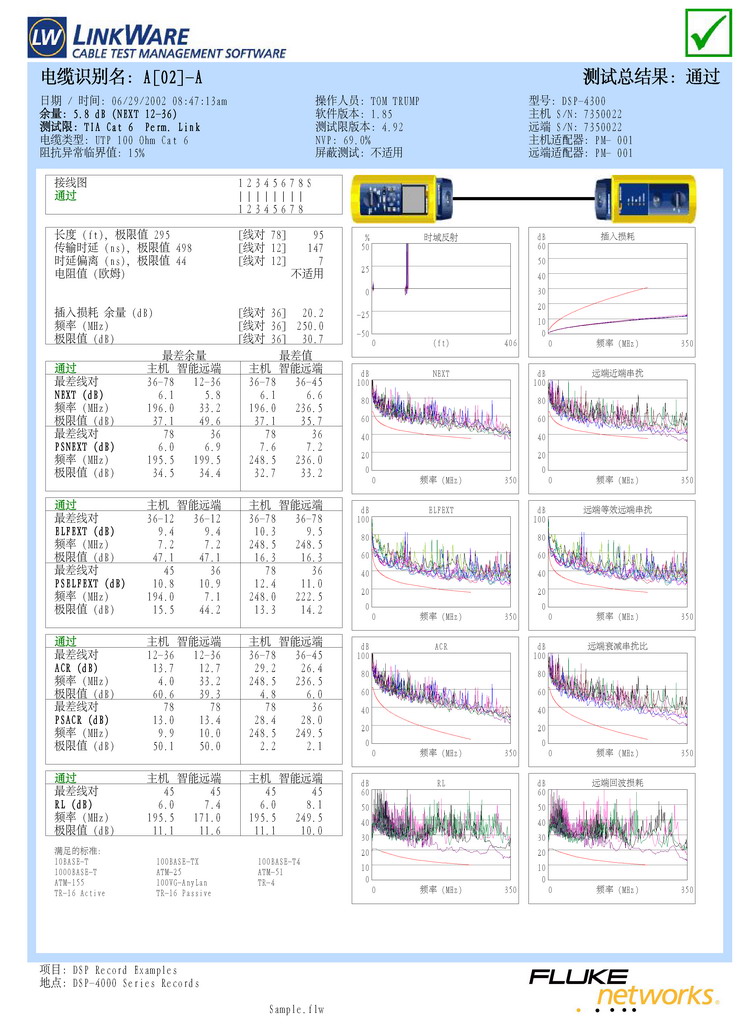
Task: Open the 时域反射 graph
Action: 440,289
